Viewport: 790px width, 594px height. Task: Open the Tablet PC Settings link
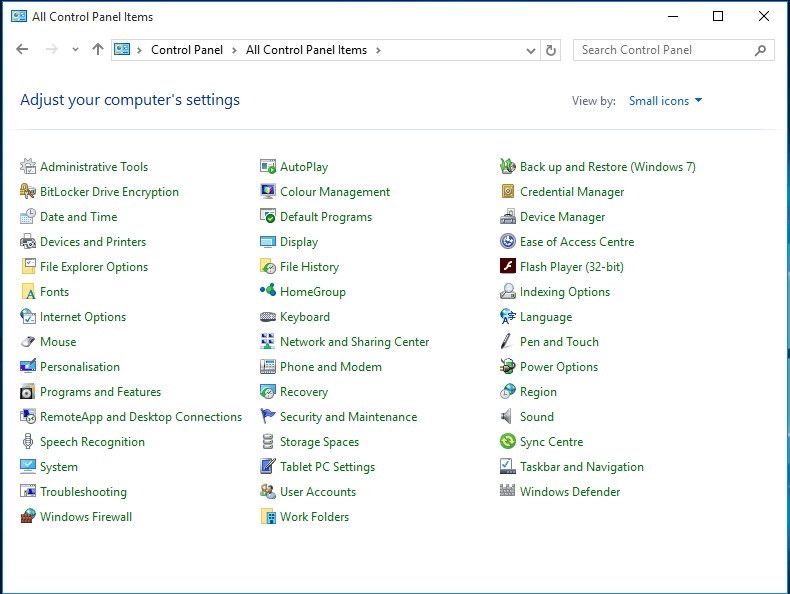327,467
